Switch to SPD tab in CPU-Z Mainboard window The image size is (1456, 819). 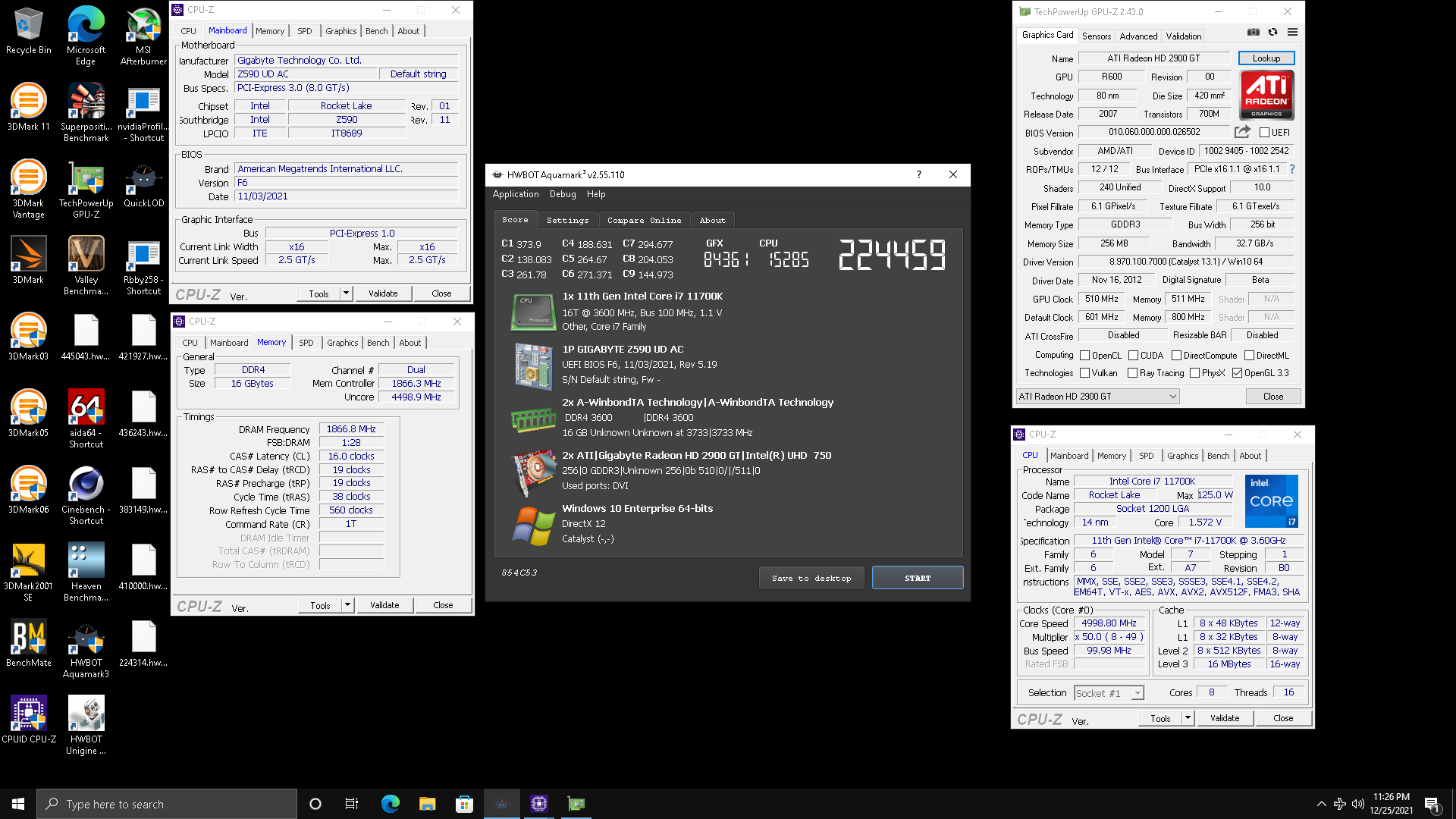(x=304, y=31)
